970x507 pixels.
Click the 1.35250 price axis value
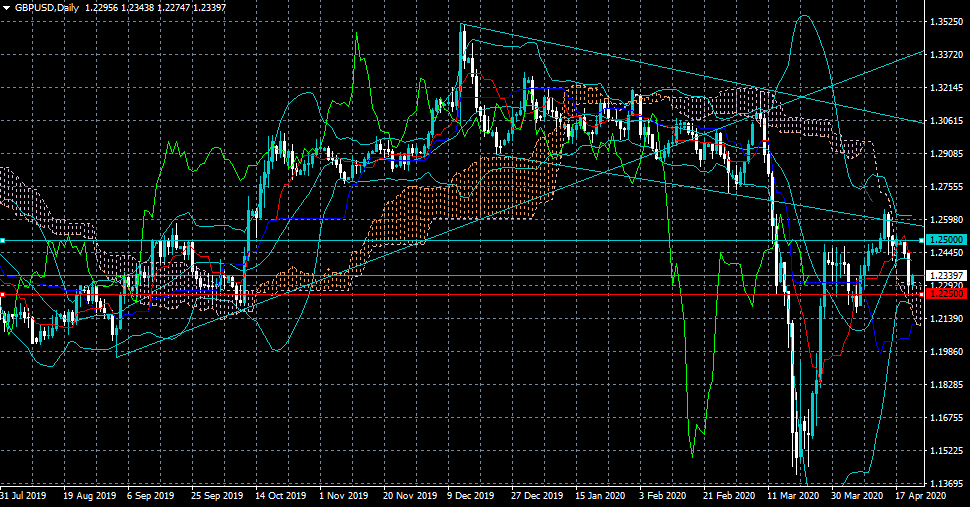tap(946, 22)
